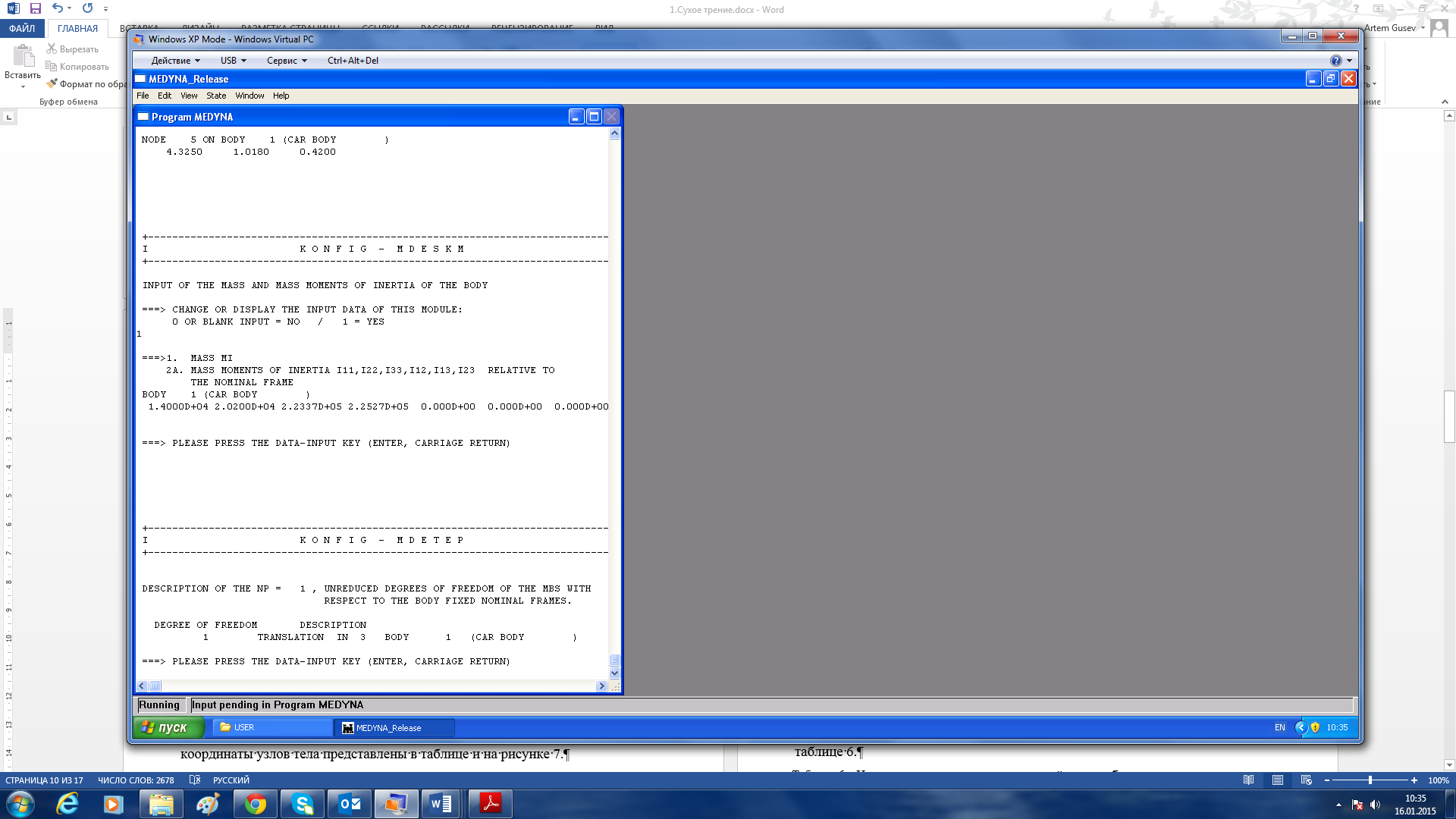Open the Сервис dropdown in Virtual PC

pos(287,61)
